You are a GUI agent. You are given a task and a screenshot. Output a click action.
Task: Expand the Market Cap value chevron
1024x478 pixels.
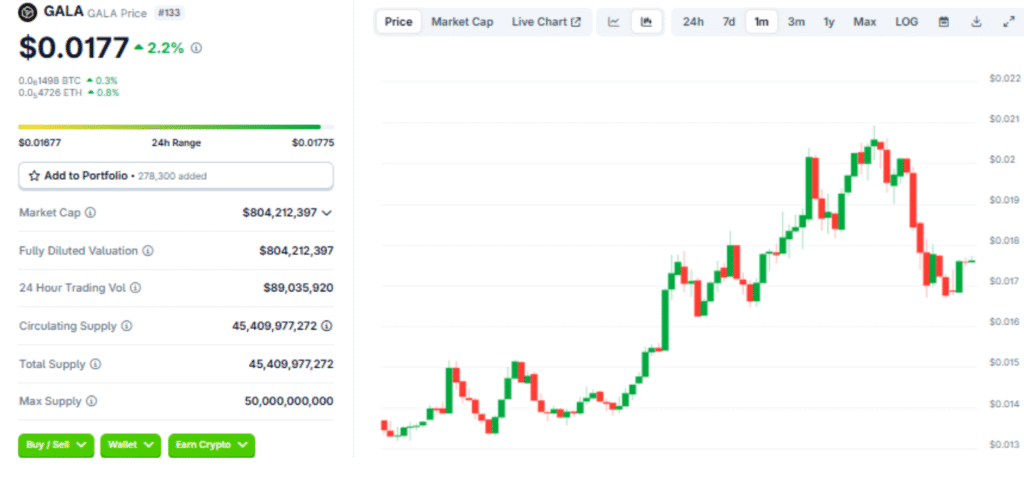(x=327, y=213)
